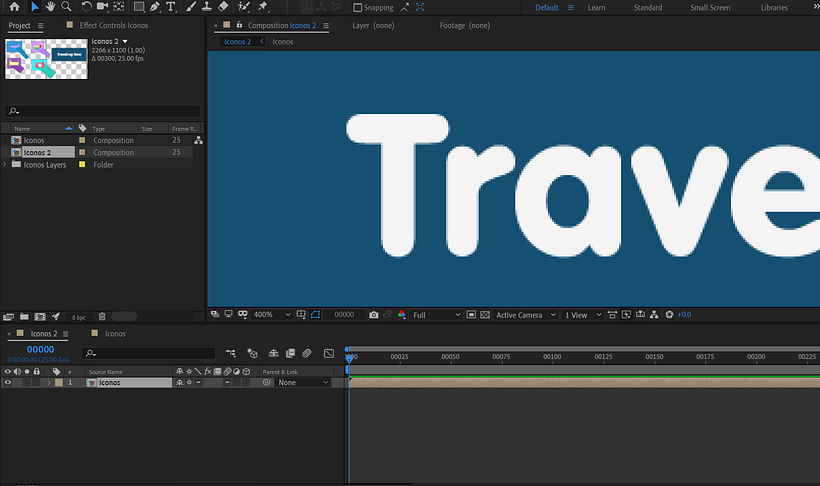Select the Horizontal Type tool

coord(172,7)
